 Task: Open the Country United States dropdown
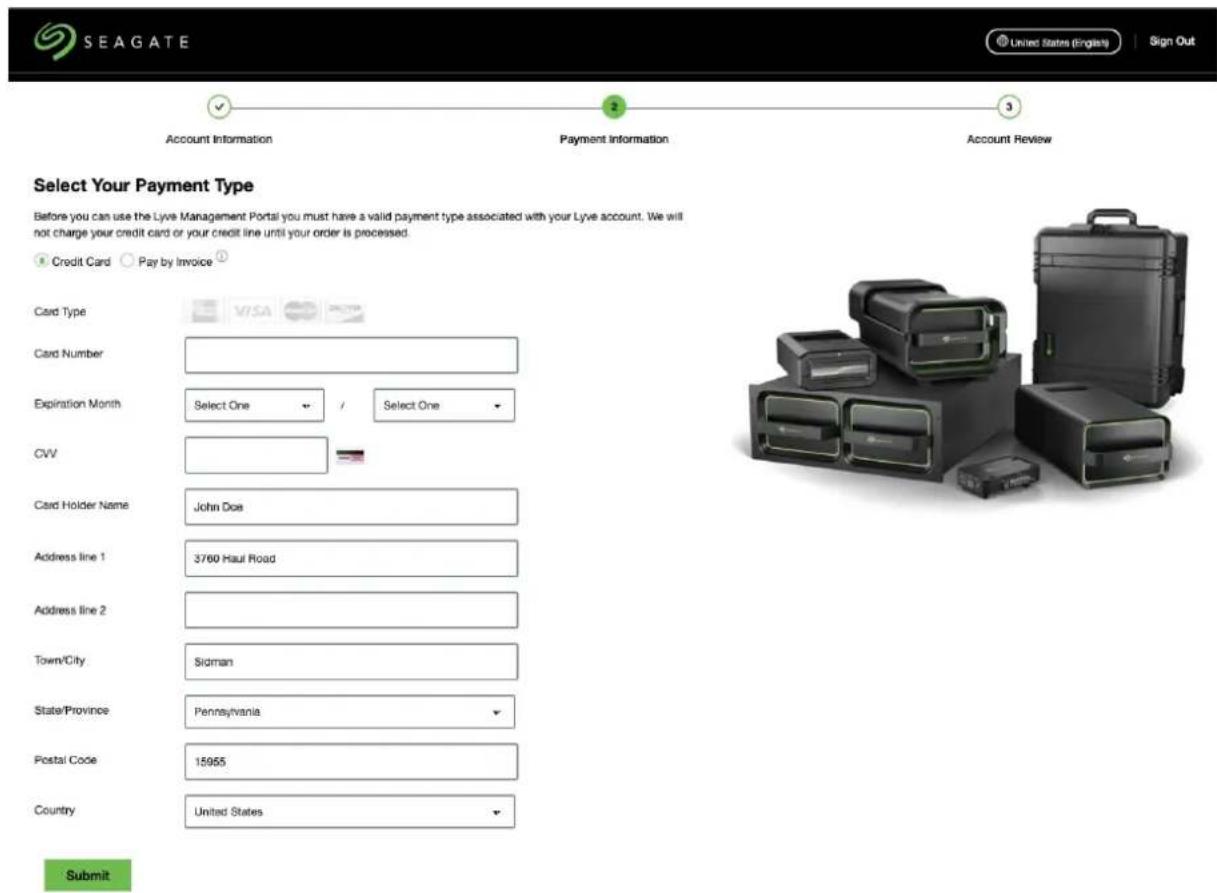(350, 812)
